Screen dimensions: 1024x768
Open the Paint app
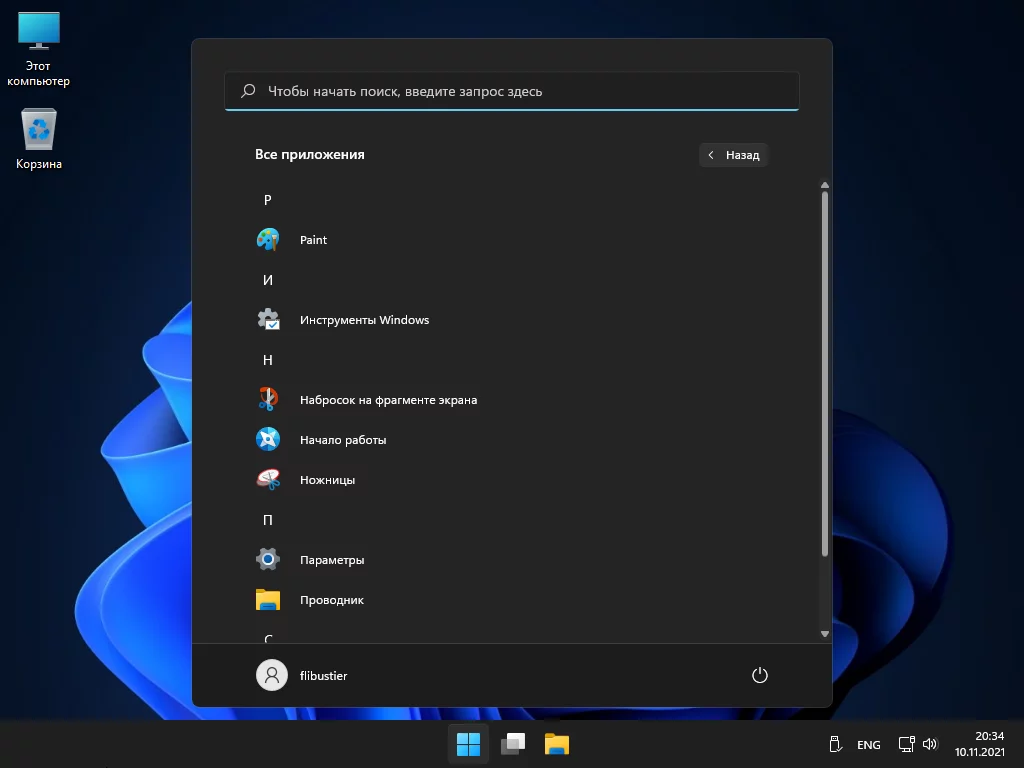[x=313, y=240]
